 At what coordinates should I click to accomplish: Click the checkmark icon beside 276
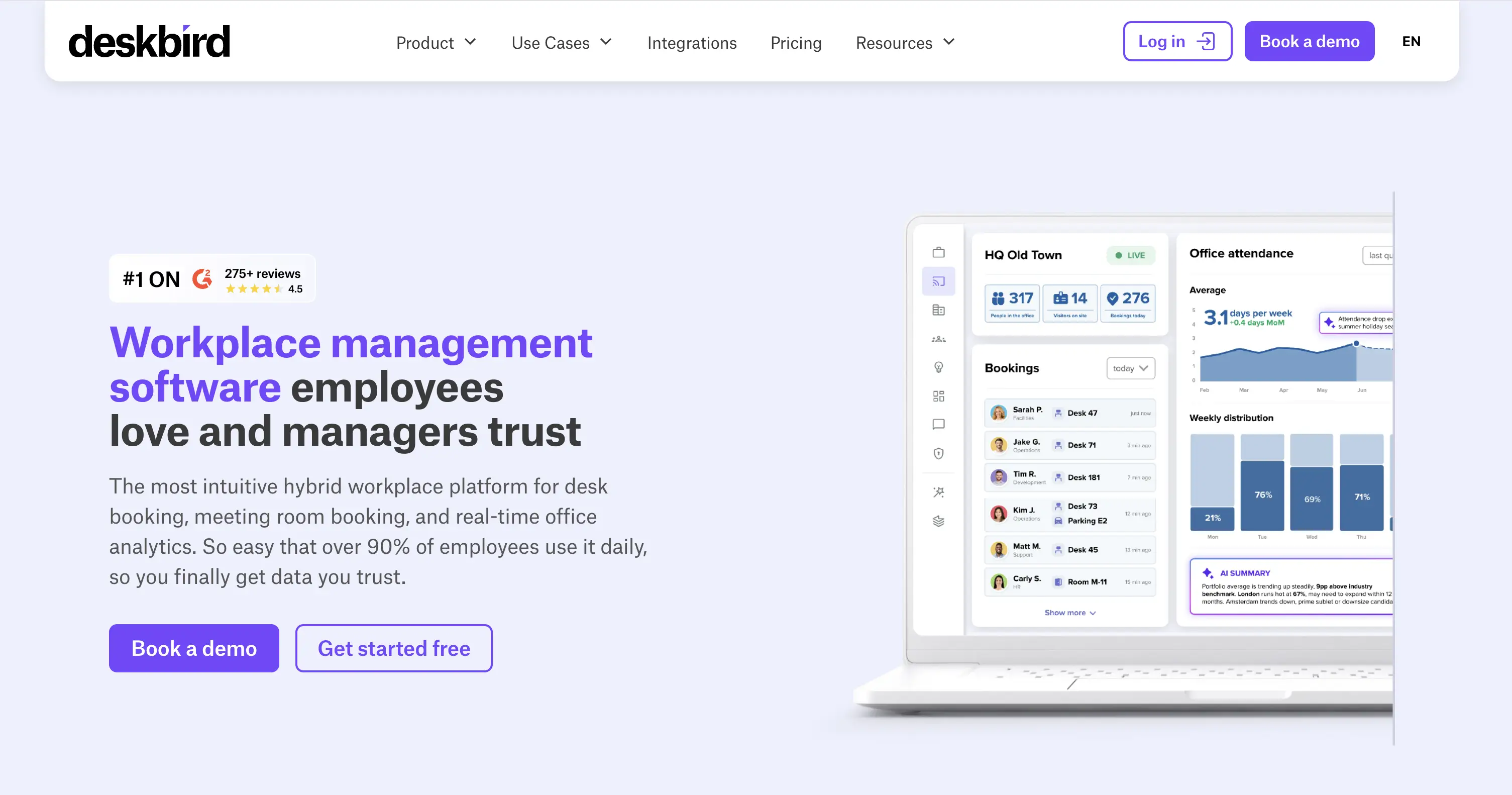pyautogui.click(x=1112, y=299)
